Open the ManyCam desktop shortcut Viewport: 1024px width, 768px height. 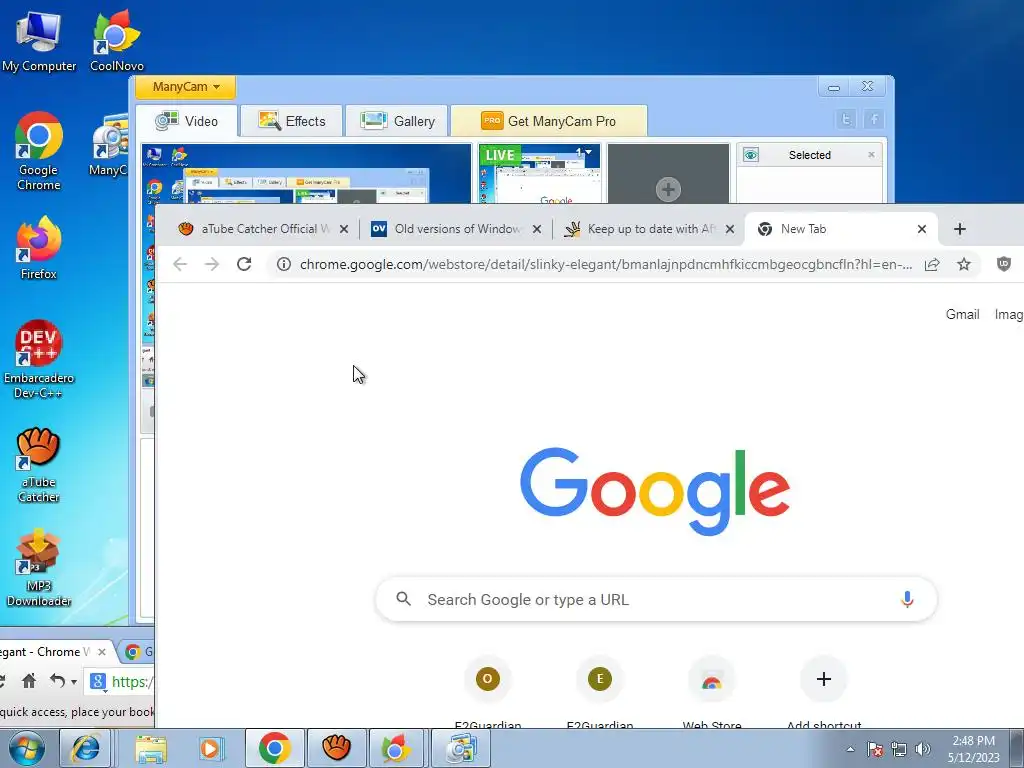coord(109,145)
